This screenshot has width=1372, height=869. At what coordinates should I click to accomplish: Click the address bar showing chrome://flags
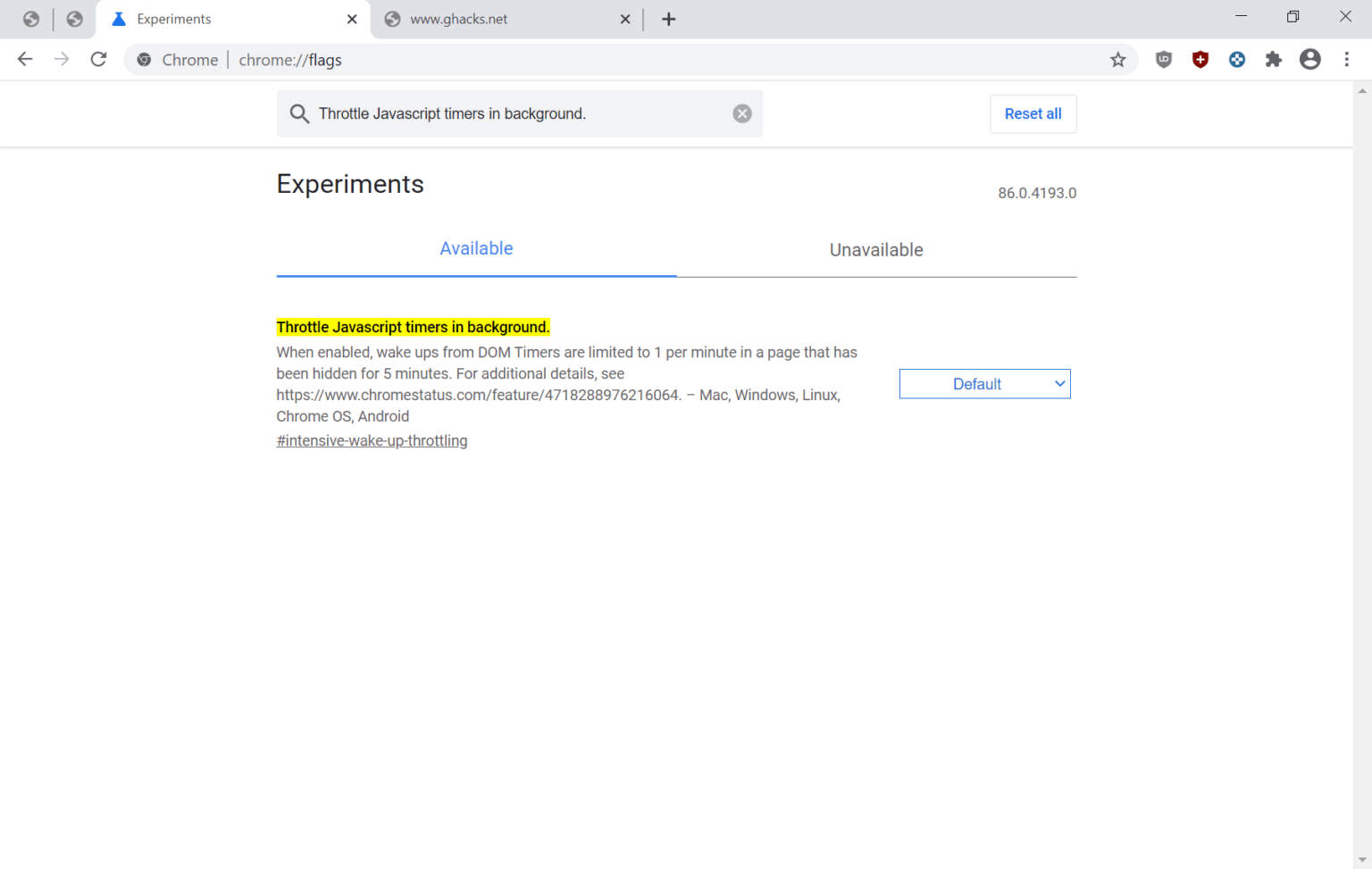click(625, 60)
